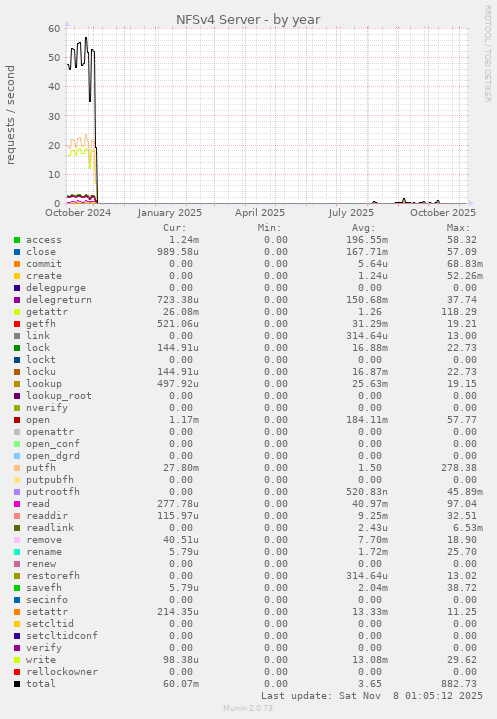This screenshot has width=497, height=719.
Task: Click the 'total' legend label
Action: [x=41, y=684]
